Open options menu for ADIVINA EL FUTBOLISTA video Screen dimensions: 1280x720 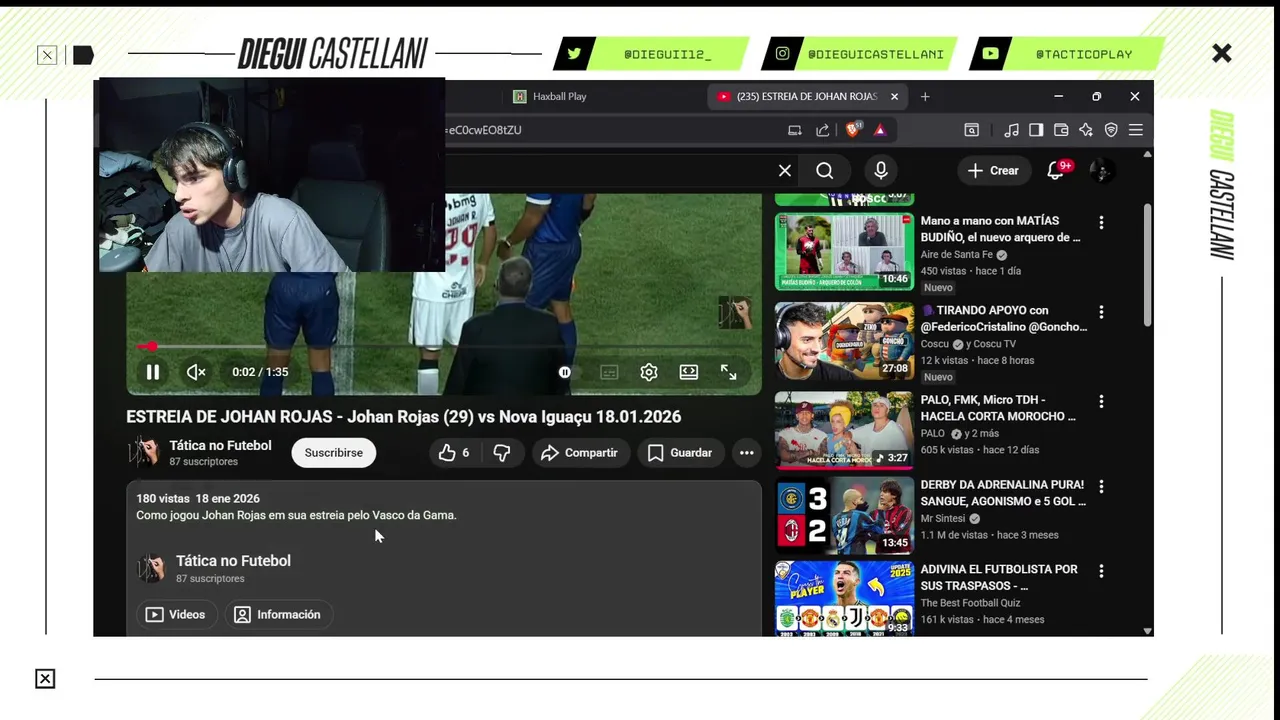(x=1101, y=571)
